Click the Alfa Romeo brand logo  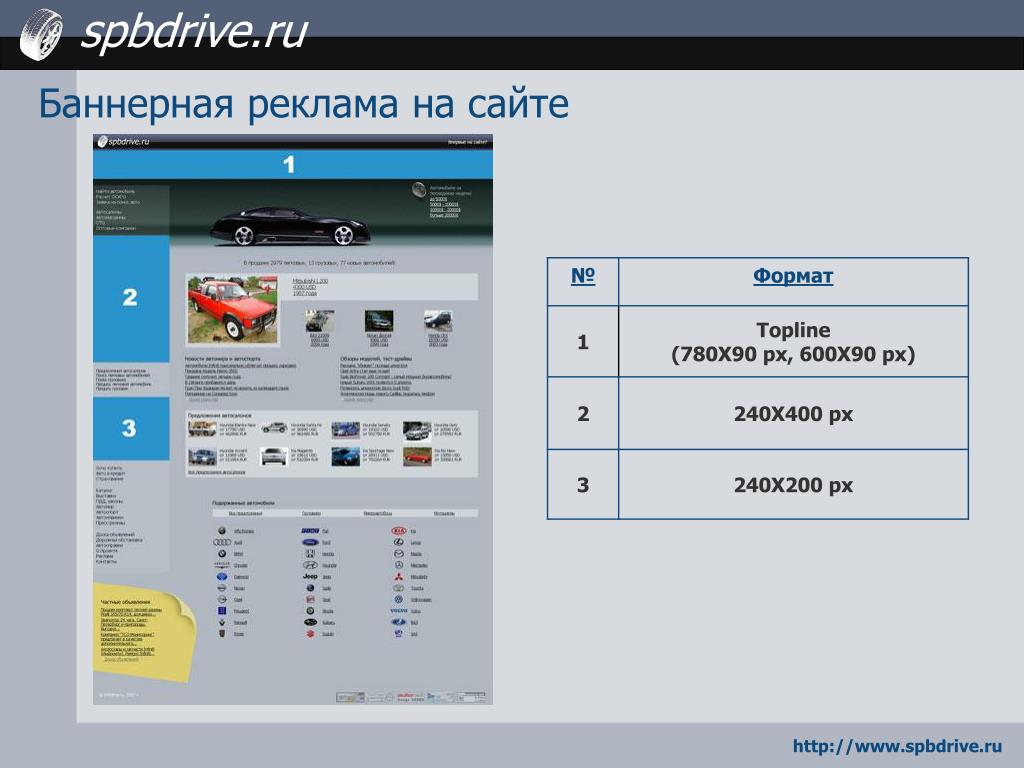click(x=222, y=531)
